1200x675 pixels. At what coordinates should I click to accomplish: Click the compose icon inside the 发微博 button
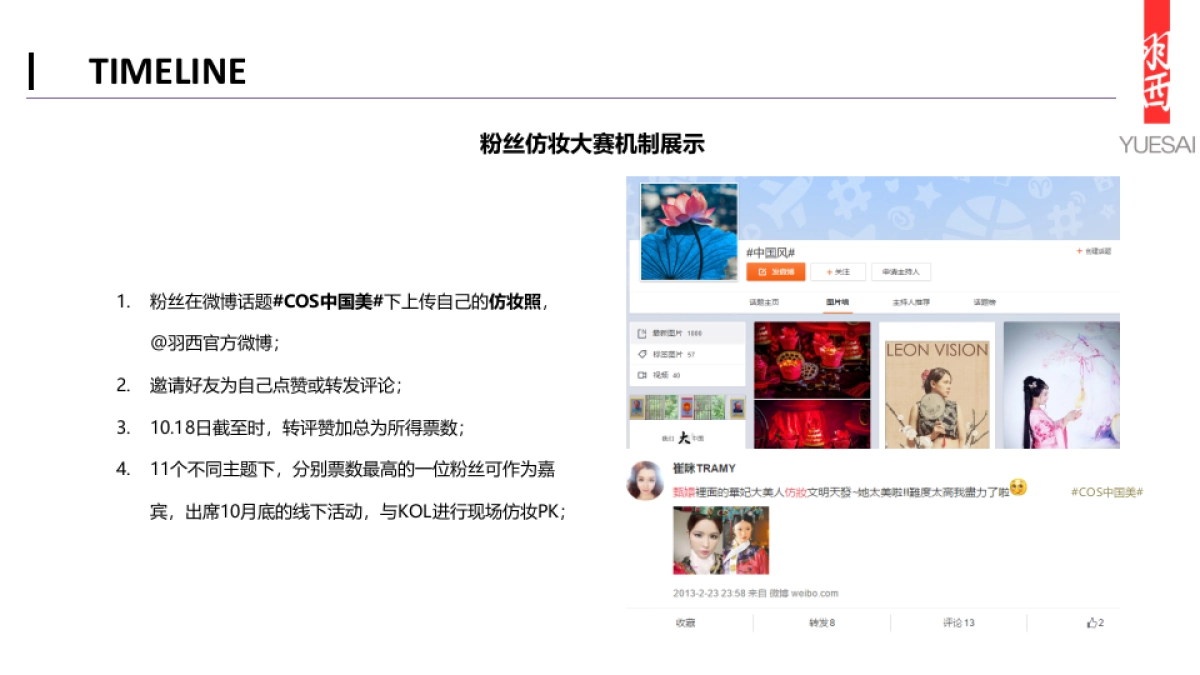point(763,271)
